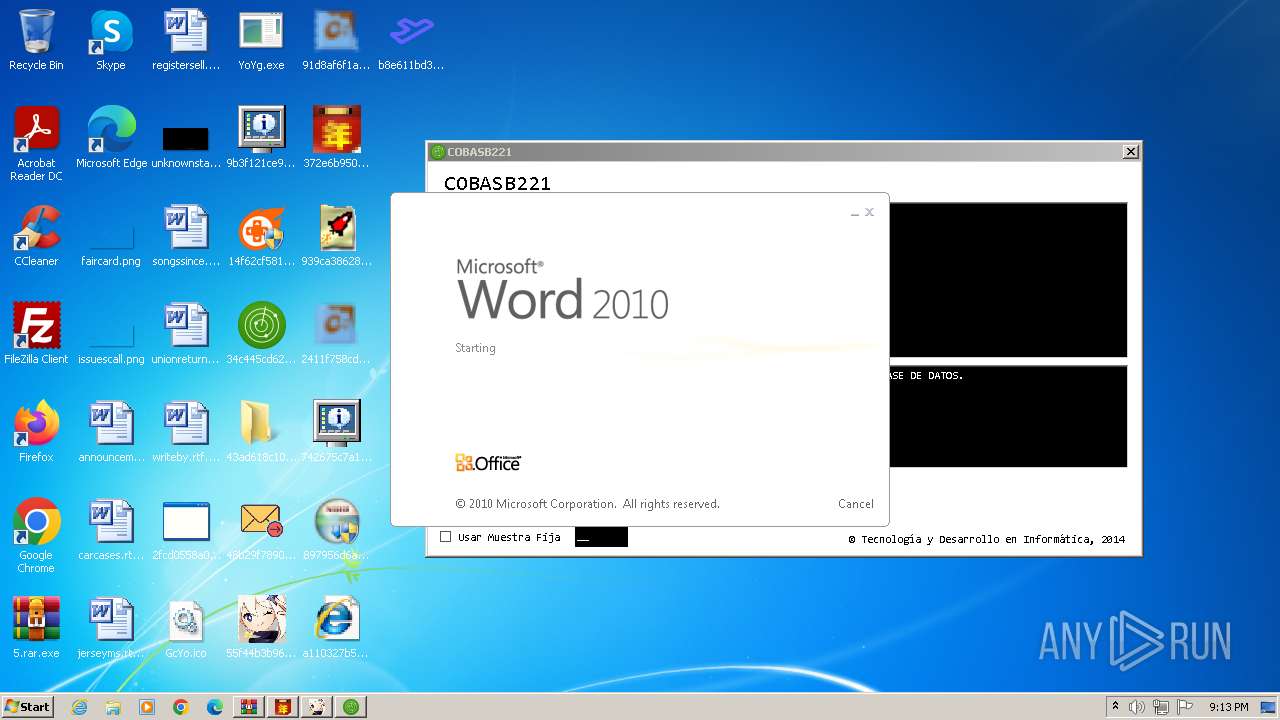Select the 5.rar.exe WinRAR icon
1280x720 pixels.
coord(36,628)
